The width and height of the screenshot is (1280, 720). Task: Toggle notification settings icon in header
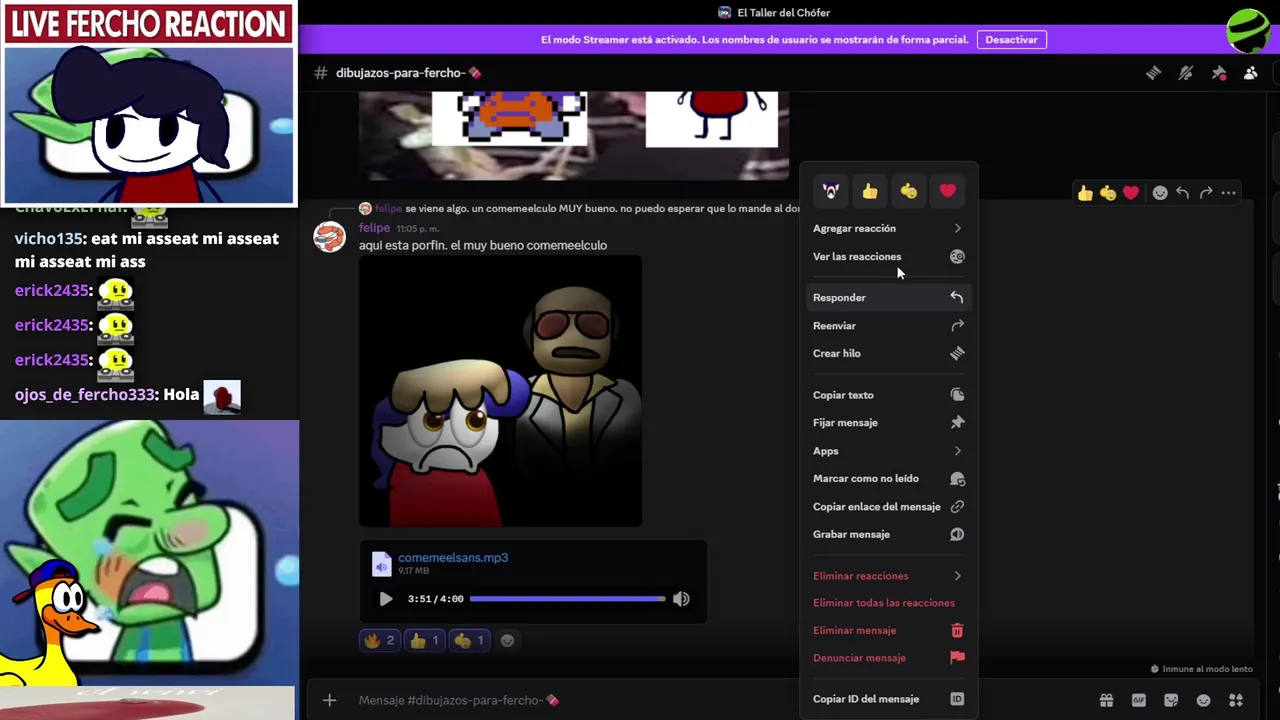(x=1186, y=73)
